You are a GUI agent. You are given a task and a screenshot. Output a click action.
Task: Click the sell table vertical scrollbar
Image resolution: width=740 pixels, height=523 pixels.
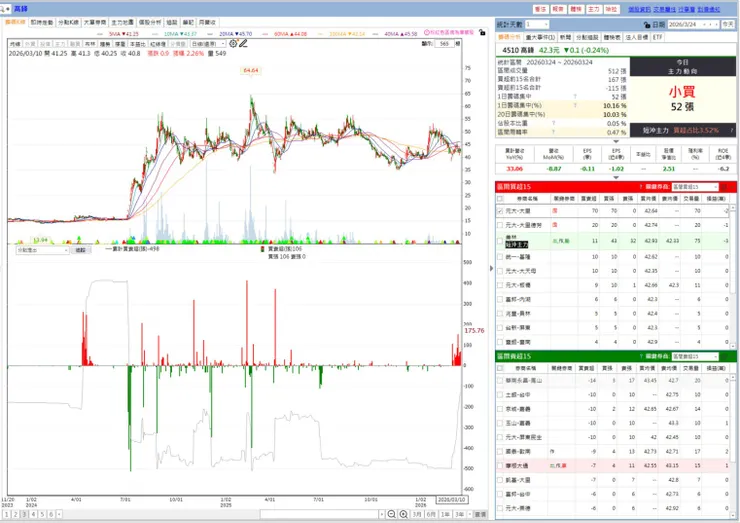[732, 446]
